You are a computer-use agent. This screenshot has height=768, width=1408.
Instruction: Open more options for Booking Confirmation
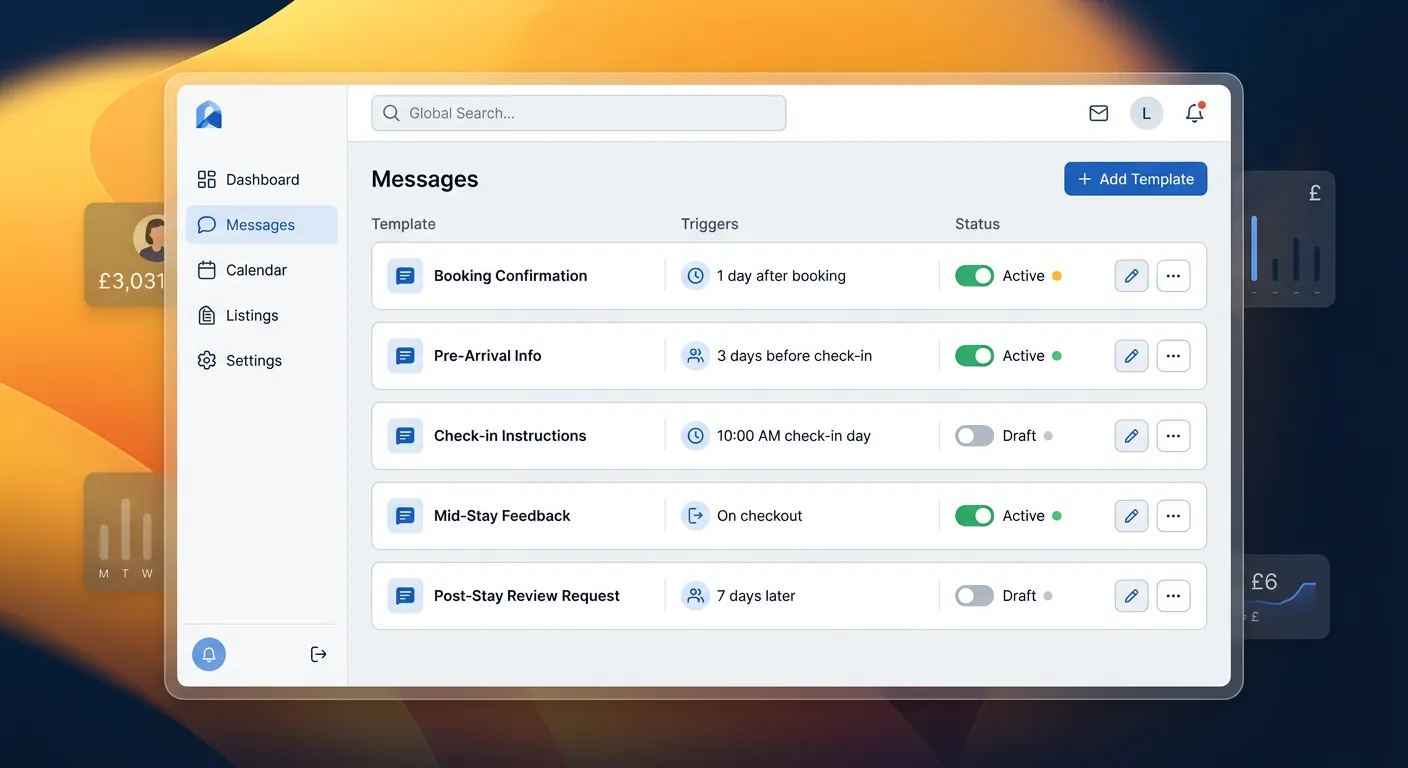(x=1174, y=276)
